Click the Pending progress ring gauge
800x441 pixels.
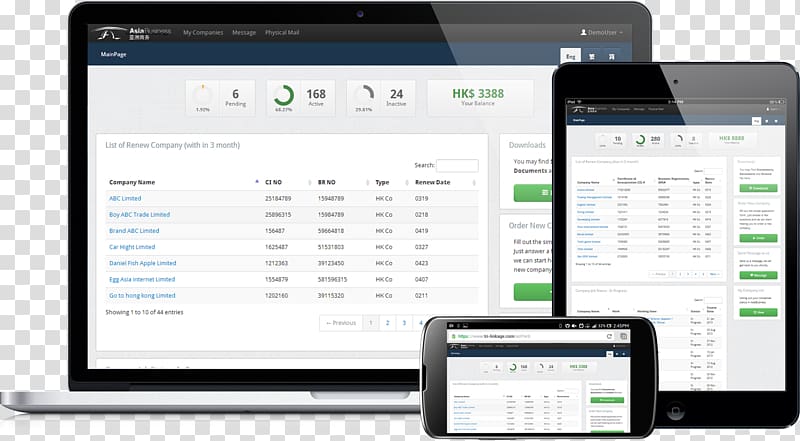pos(203,97)
